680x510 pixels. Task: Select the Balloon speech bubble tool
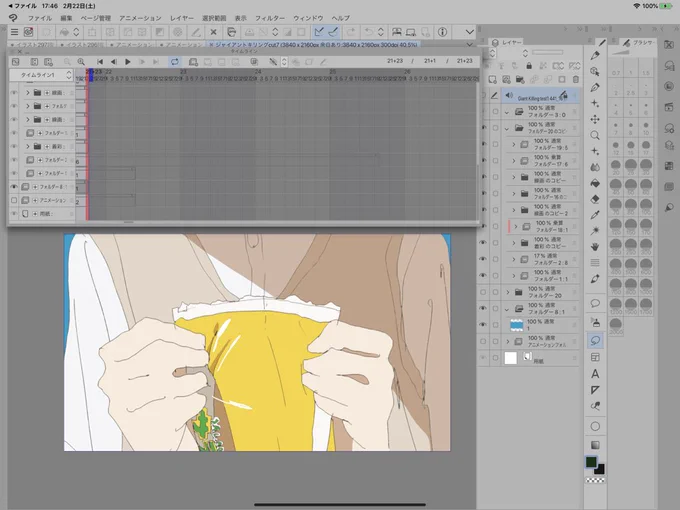pyautogui.click(x=595, y=303)
